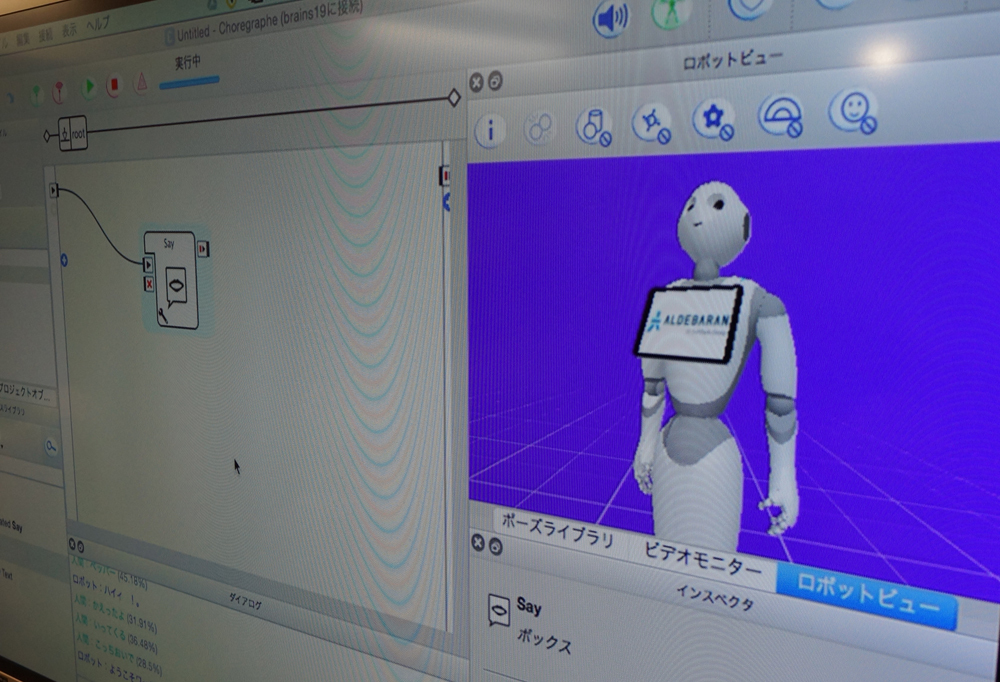Click the red Stop behavior button

click(113, 86)
